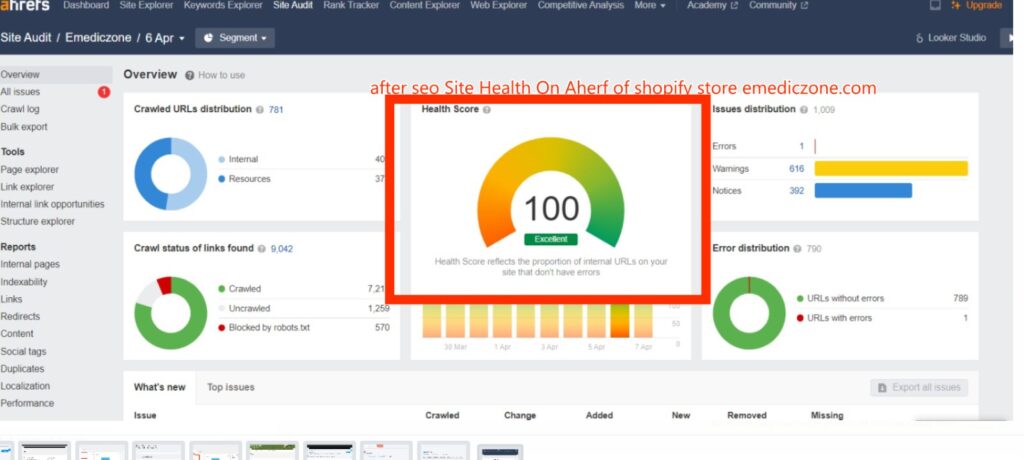Open the How to use guide
This screenshot has width=1024, height=460.
point(214,75)
